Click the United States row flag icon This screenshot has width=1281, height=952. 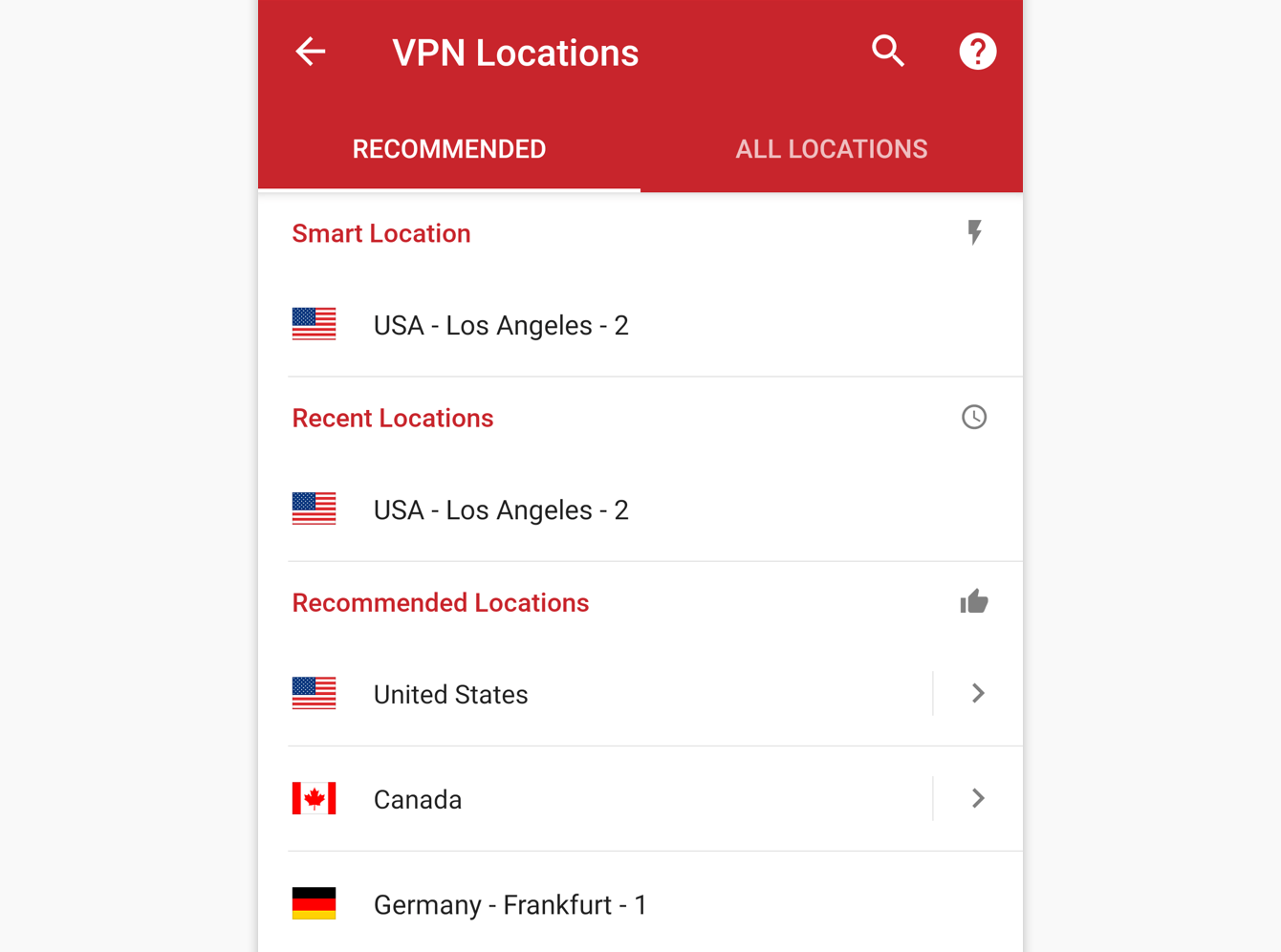pyautogui.click(x=314, y=693)
